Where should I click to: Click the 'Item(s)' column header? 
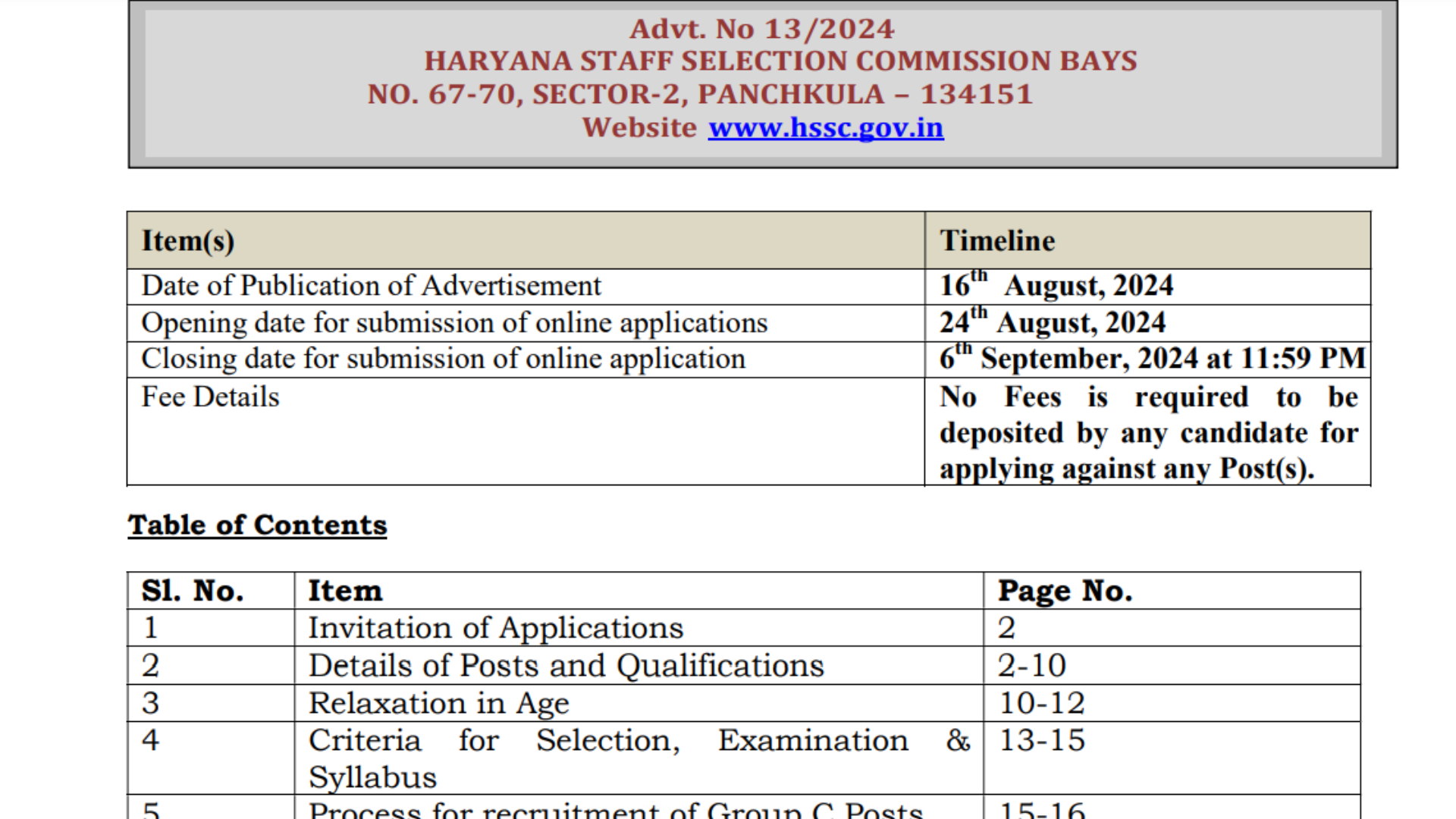[188, 241]
